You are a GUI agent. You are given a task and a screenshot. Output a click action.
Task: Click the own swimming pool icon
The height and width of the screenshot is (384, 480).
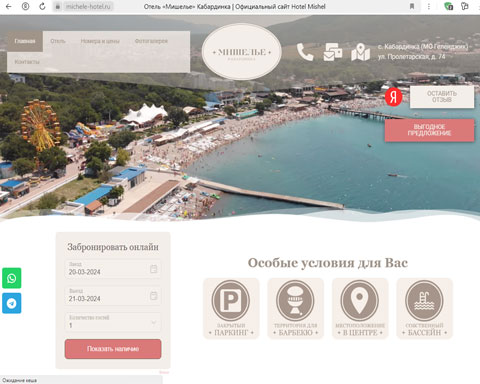pyautogui.click(x=424, y=301)
